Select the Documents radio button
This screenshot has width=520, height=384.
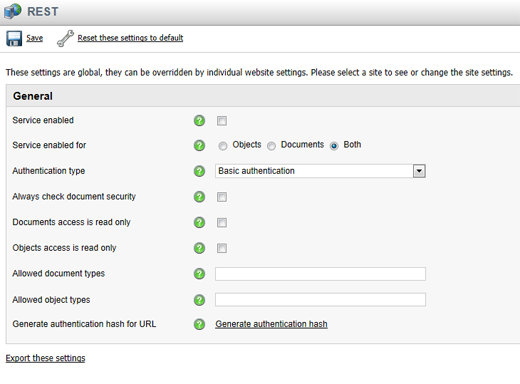point(271,146)
